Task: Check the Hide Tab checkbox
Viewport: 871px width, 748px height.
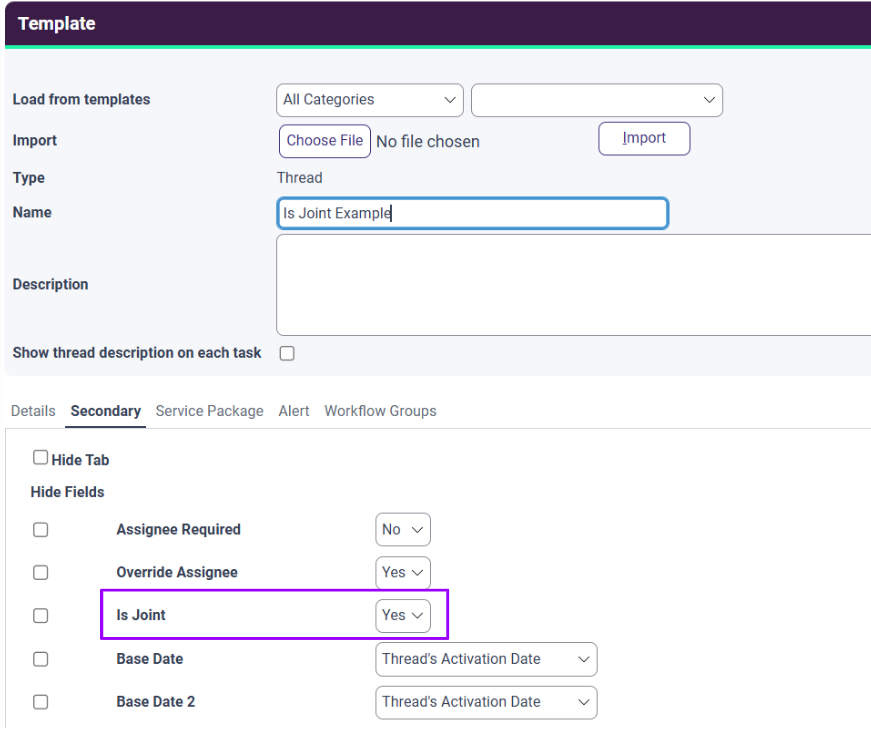Action: coord(41,458)
